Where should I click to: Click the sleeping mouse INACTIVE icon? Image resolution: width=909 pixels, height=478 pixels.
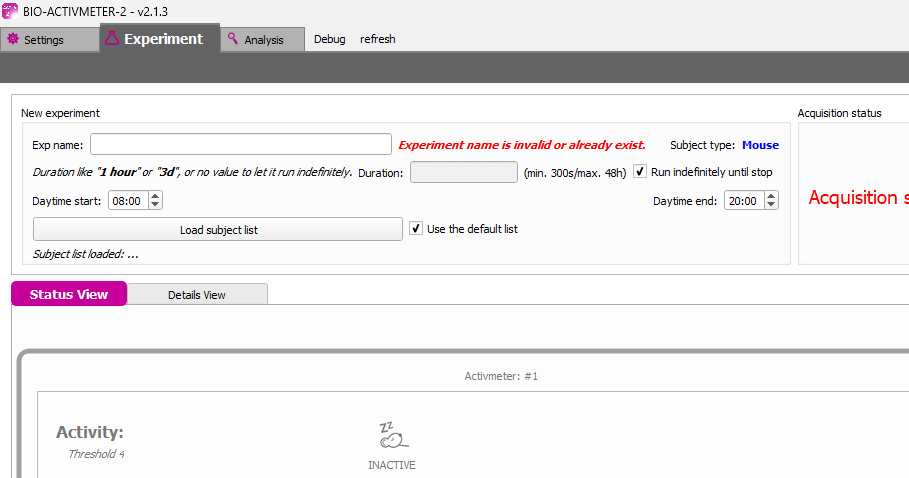[x=391, y=436]
